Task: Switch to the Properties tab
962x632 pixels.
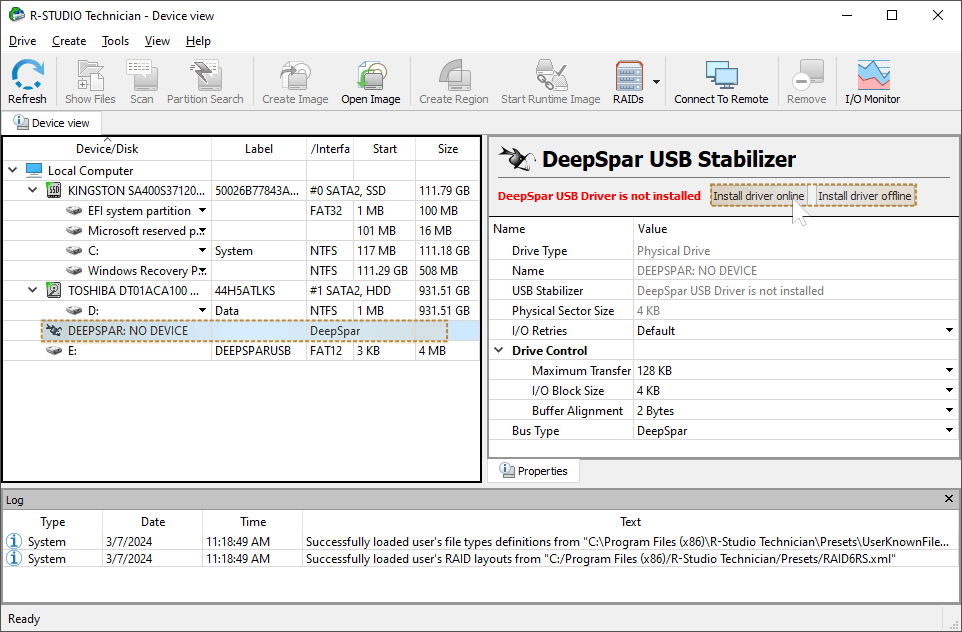Action: point(534,471)
